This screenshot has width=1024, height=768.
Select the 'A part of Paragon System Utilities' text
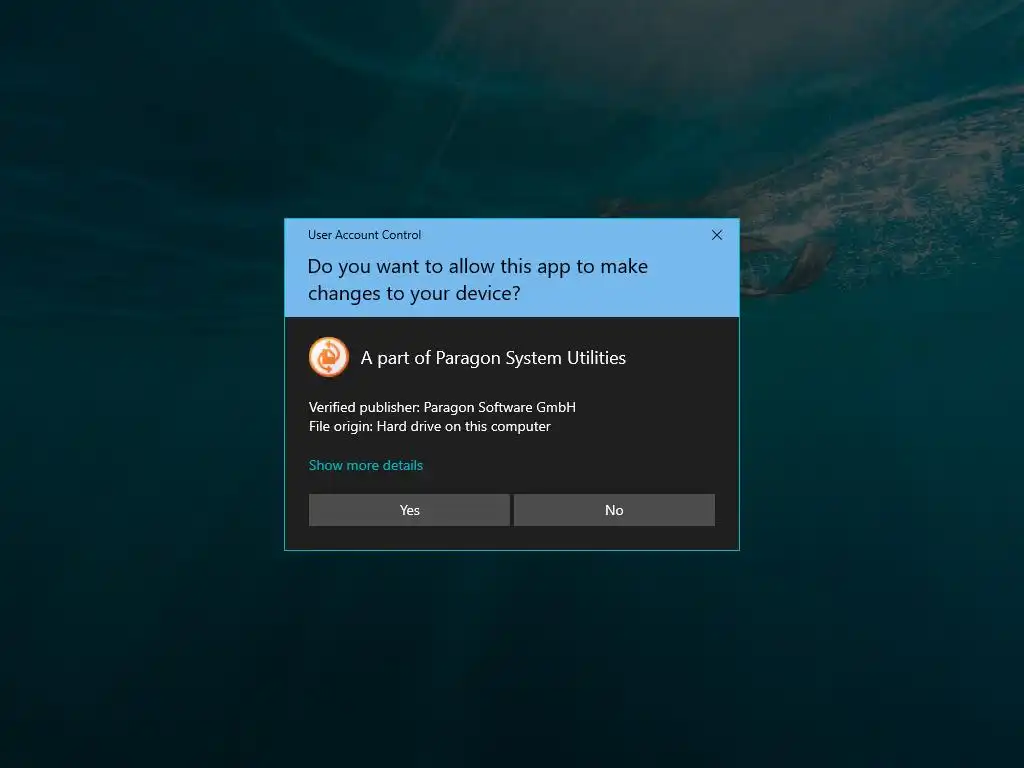(x=493, y=358)
